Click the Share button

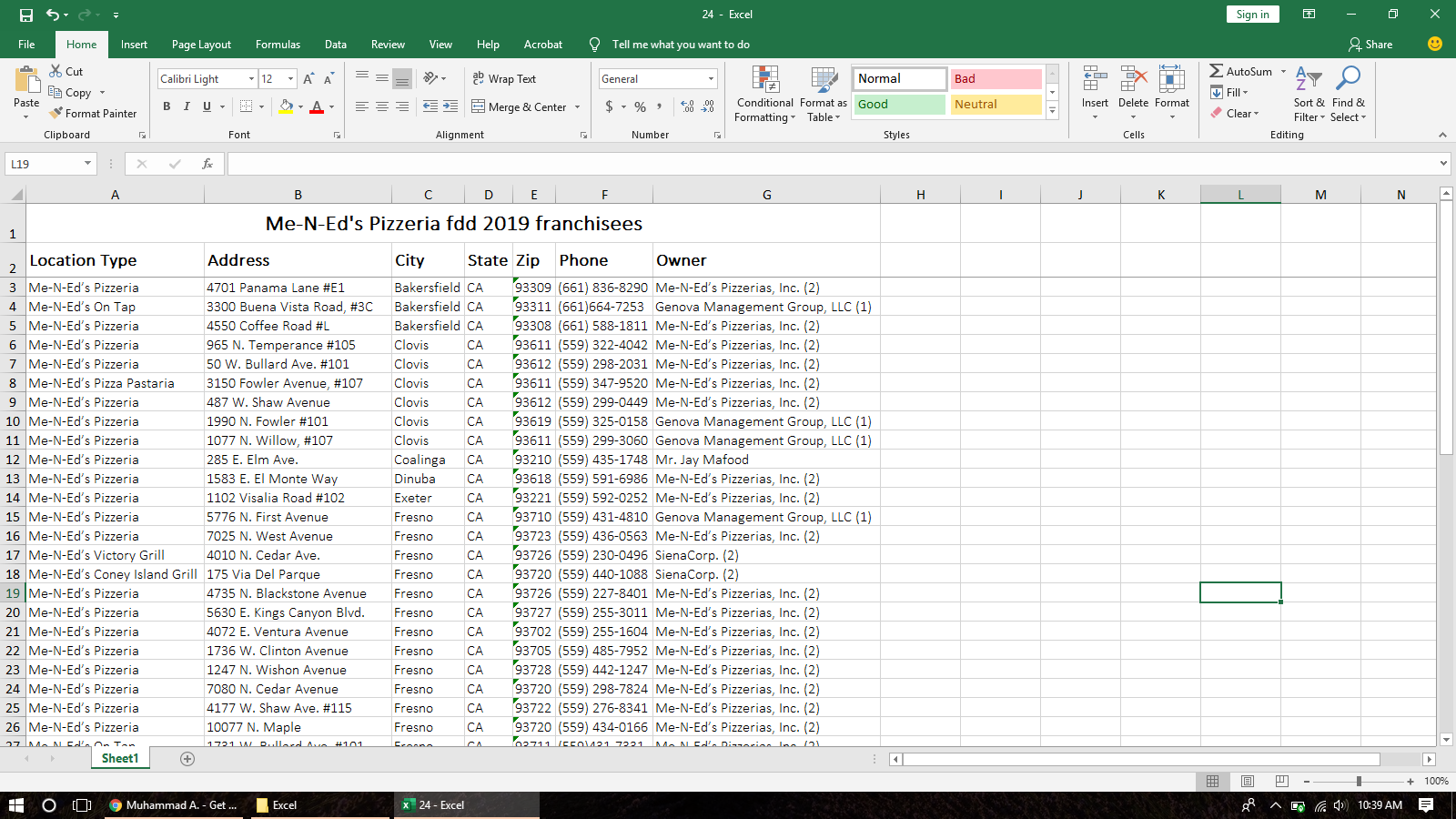coord(1370,44)
